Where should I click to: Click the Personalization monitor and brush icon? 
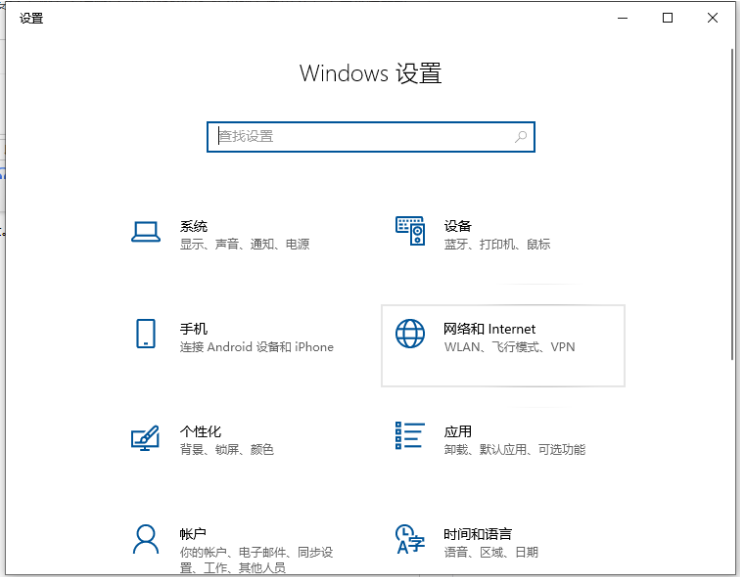click(146, 438)
